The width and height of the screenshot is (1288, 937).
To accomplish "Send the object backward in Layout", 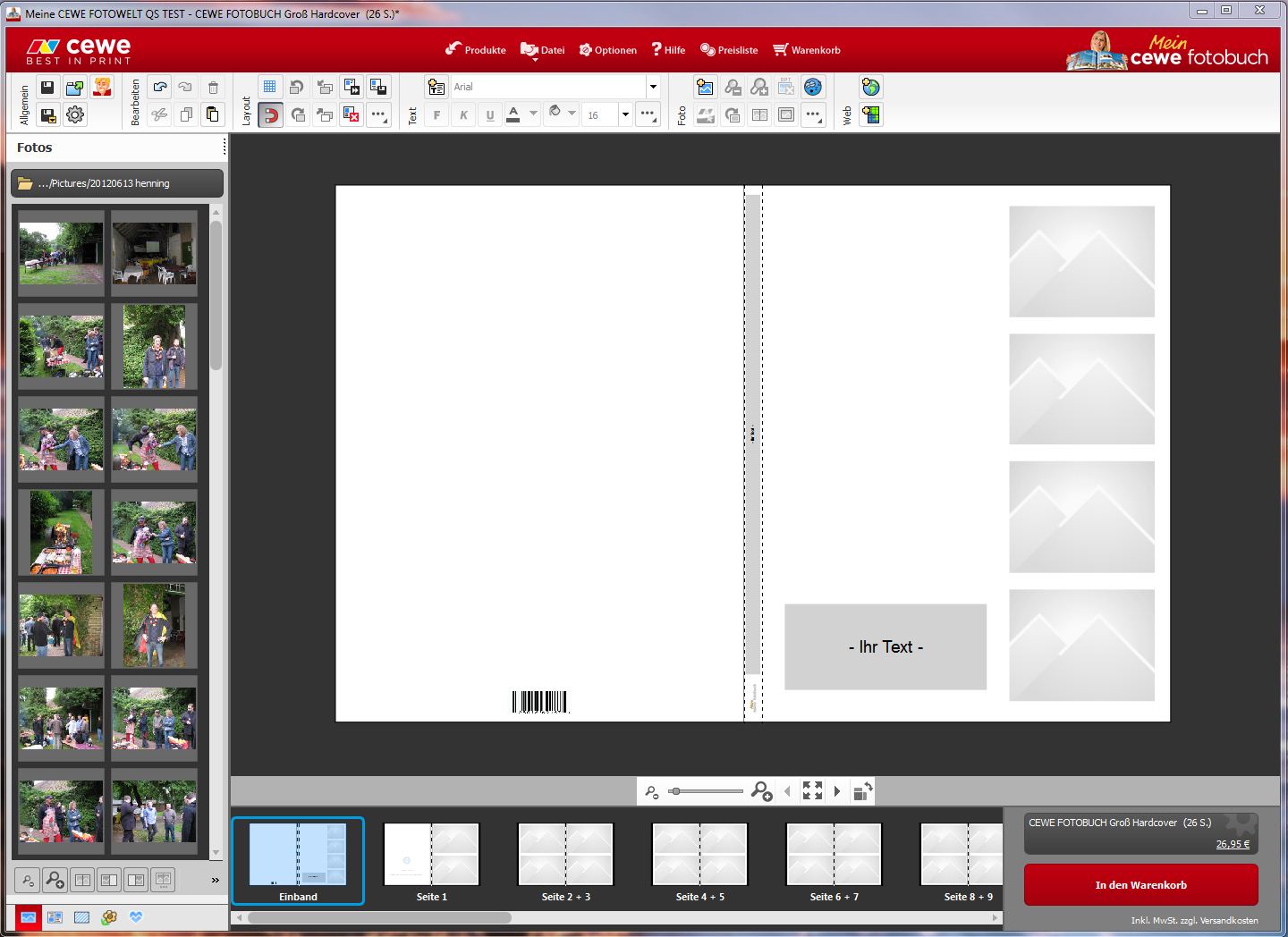I will point(325,88).
